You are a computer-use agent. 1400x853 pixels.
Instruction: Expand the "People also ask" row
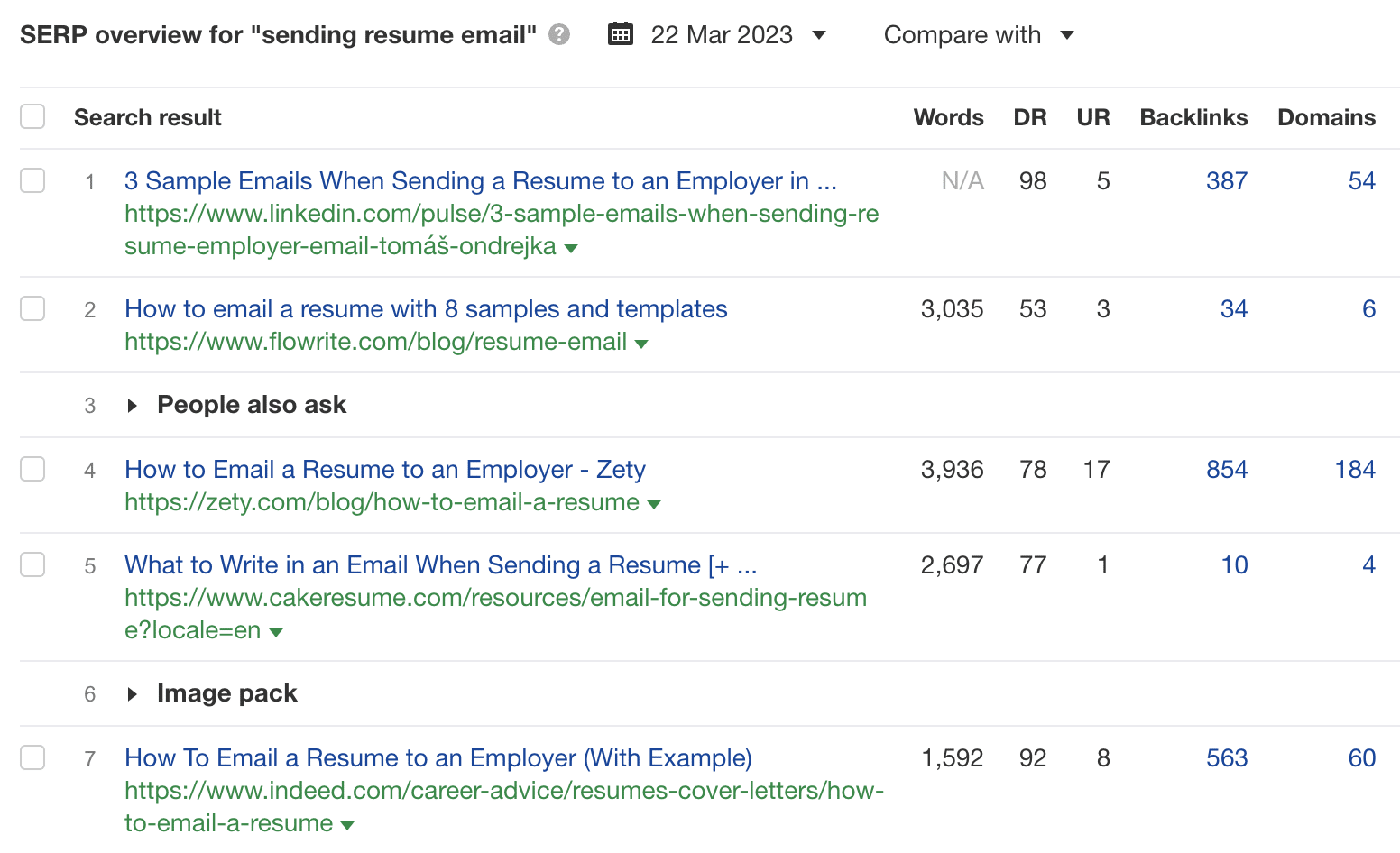[133, 405]
